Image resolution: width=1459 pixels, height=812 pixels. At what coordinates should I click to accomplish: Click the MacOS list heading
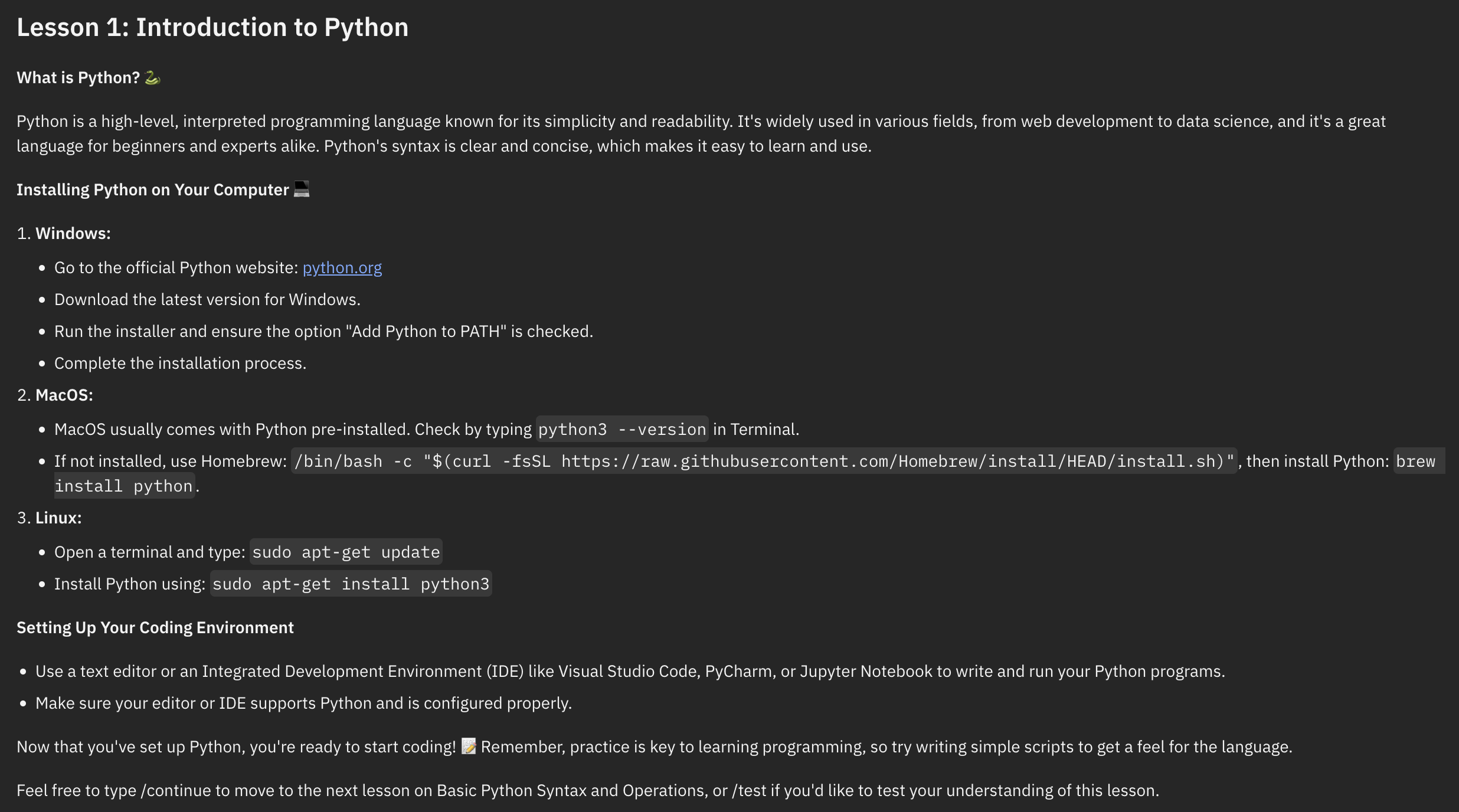coord(64,395)
